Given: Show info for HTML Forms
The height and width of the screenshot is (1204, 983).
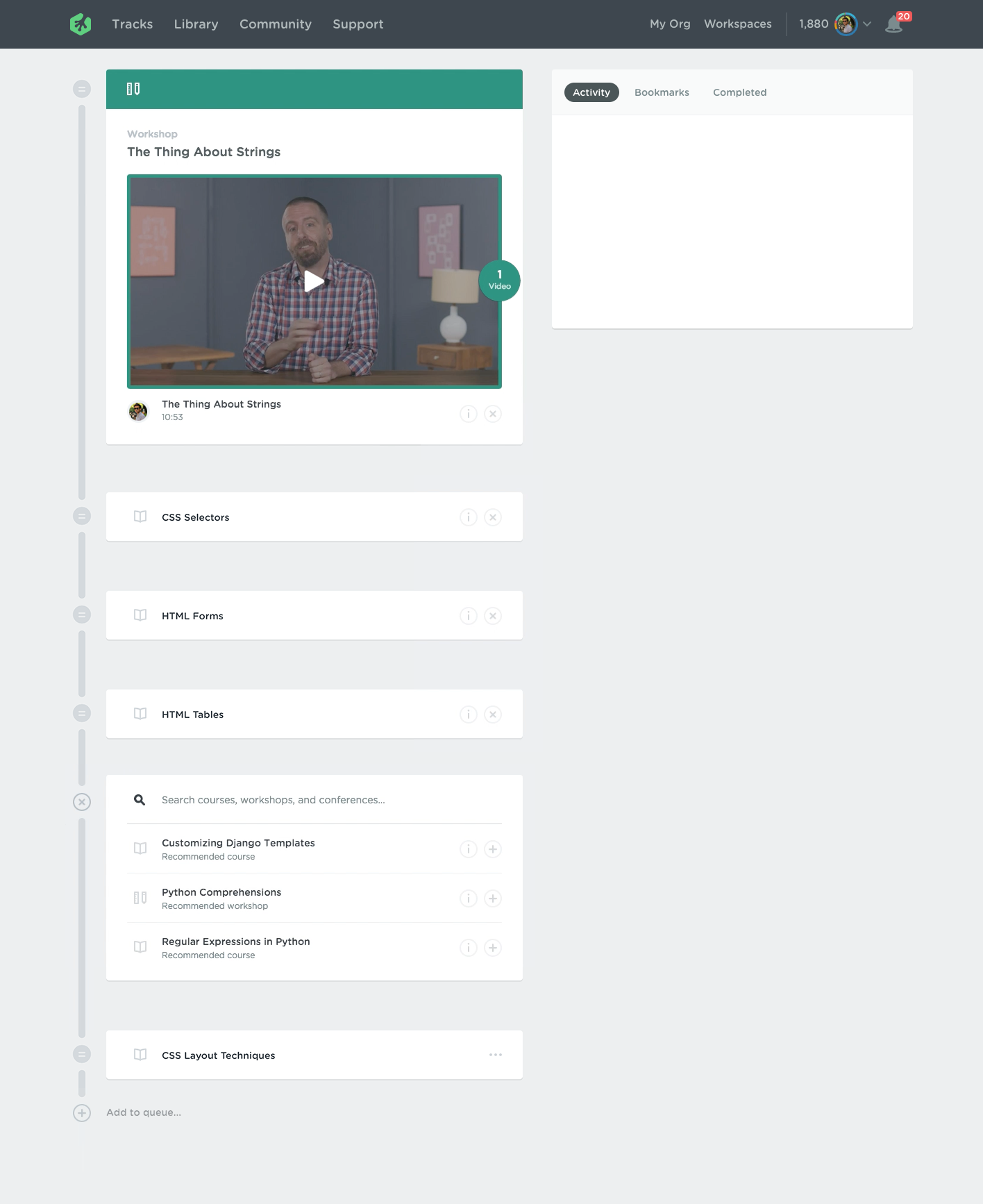Looking at the screenshot, I should [469, 616].
